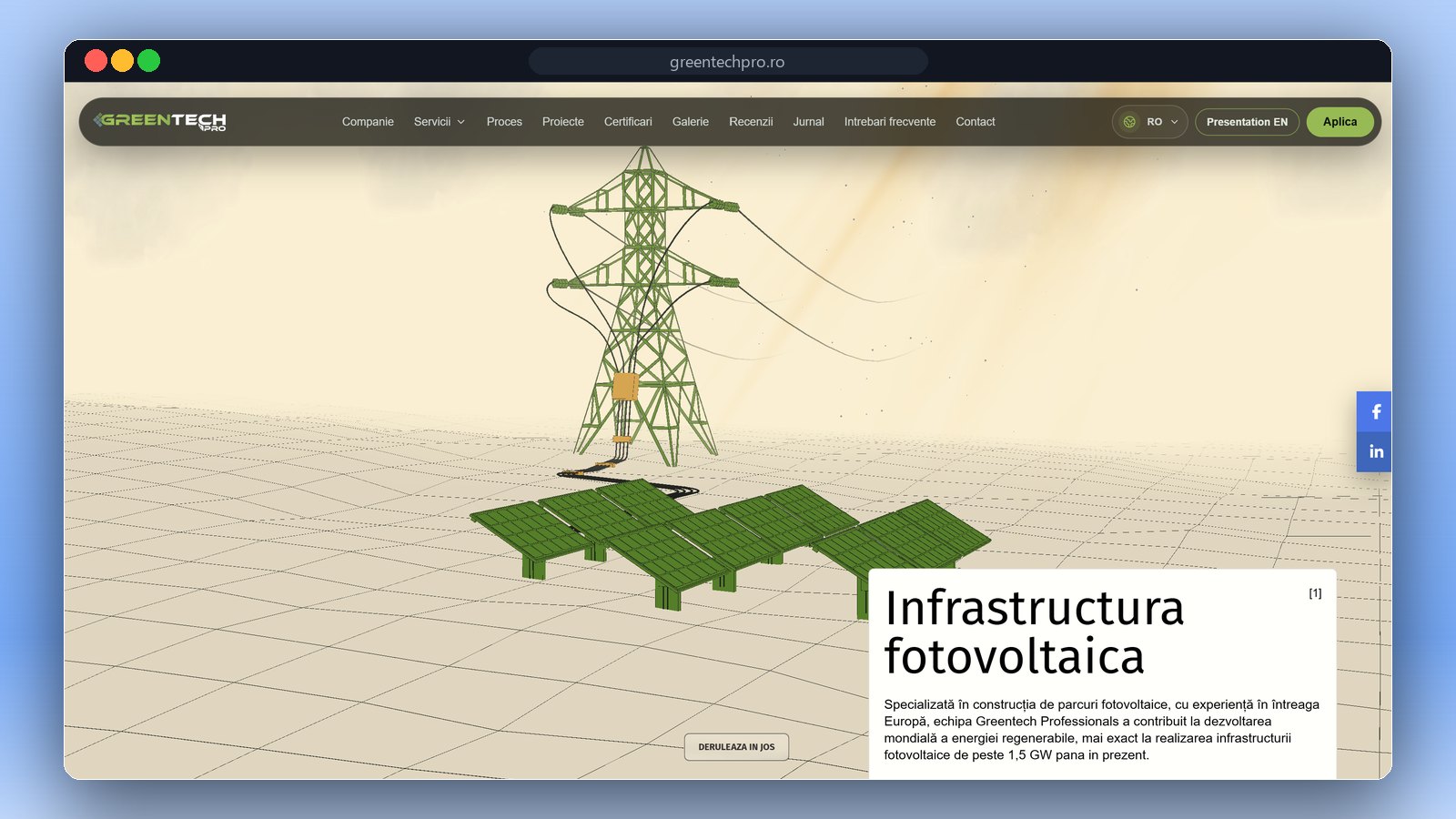
Task: Click the Facebook icon on the side
Action: click(1375, 411)
